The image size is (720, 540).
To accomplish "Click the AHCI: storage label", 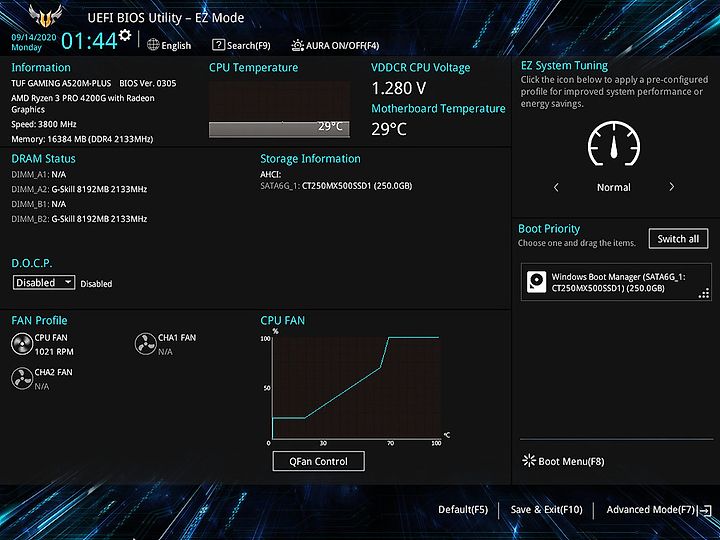I will (270, 174).
